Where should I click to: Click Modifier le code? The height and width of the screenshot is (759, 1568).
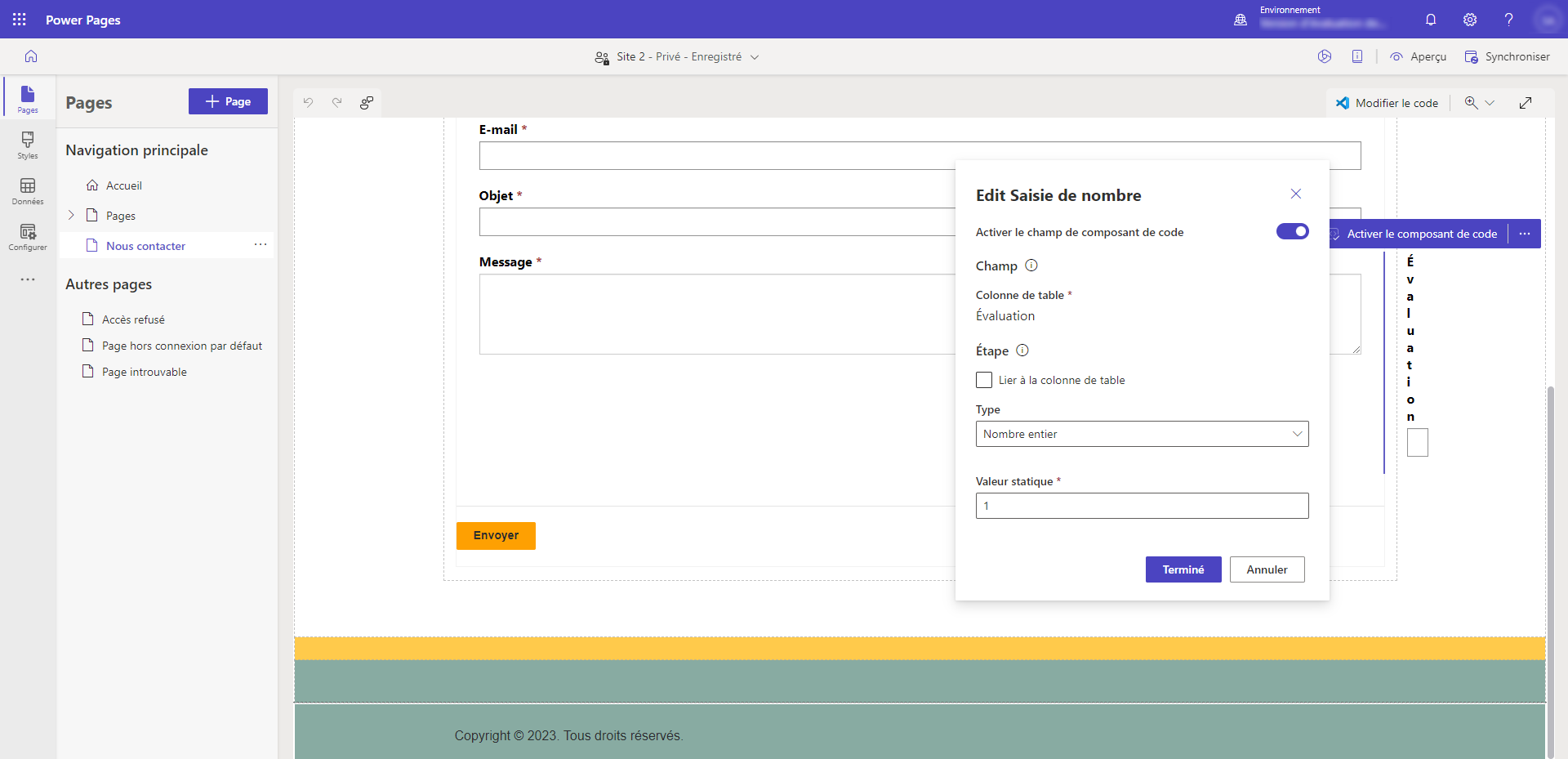coord(1387,103)
